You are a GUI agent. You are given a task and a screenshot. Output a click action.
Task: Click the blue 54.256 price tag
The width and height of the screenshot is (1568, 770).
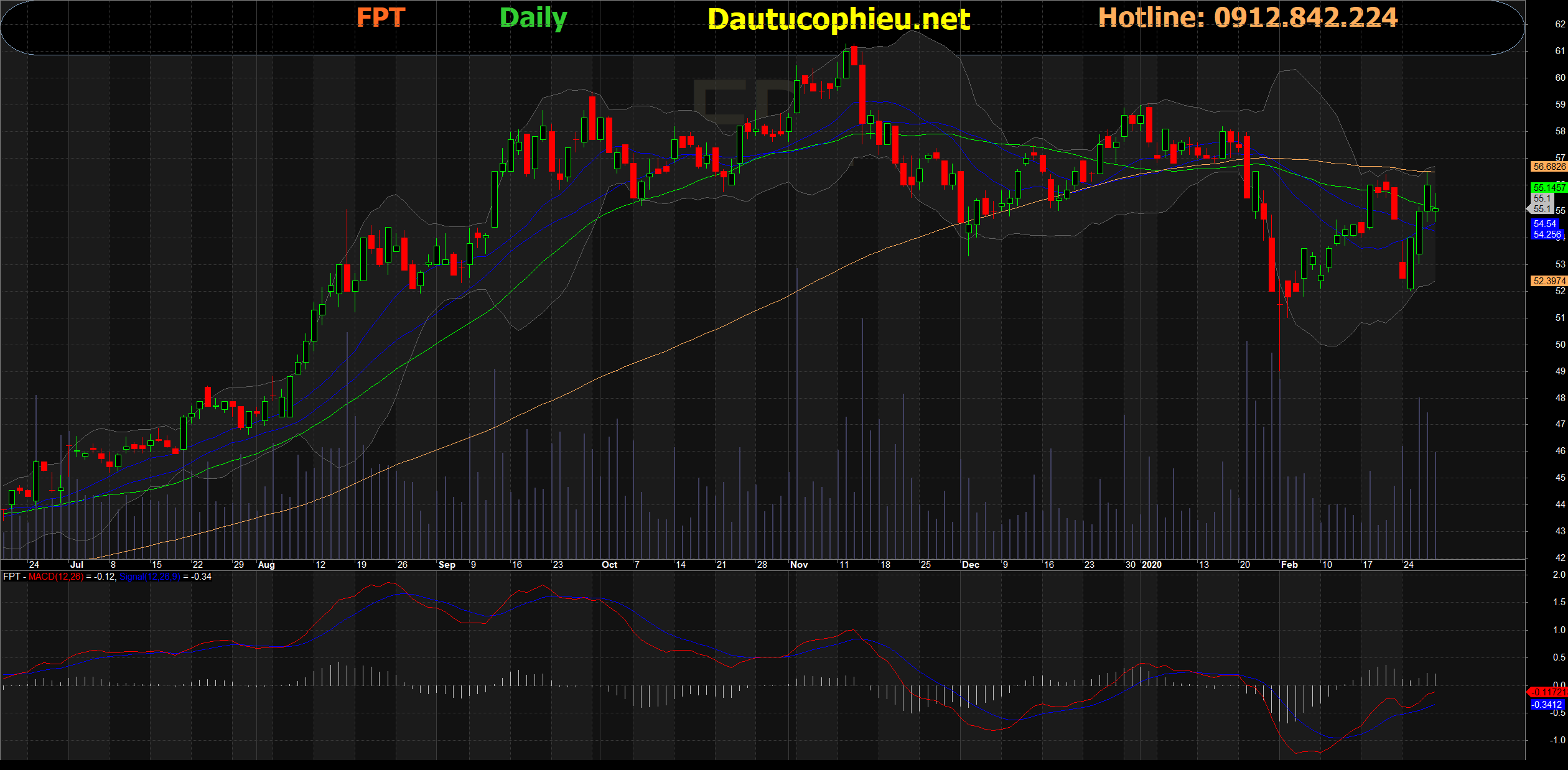coord(1547,234)
